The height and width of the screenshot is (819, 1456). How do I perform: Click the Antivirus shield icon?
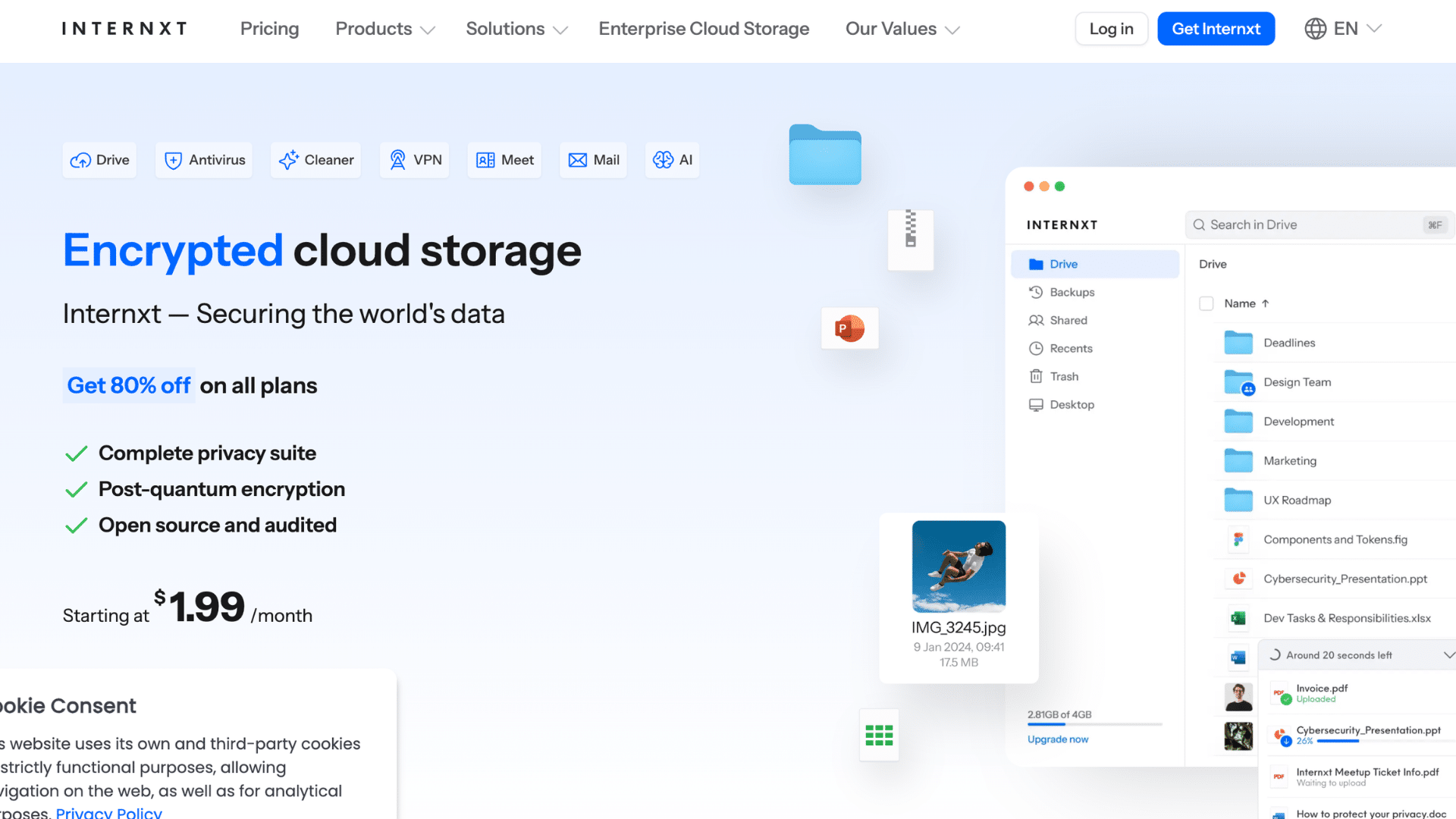pyautogui.click(x=173, y=160)
